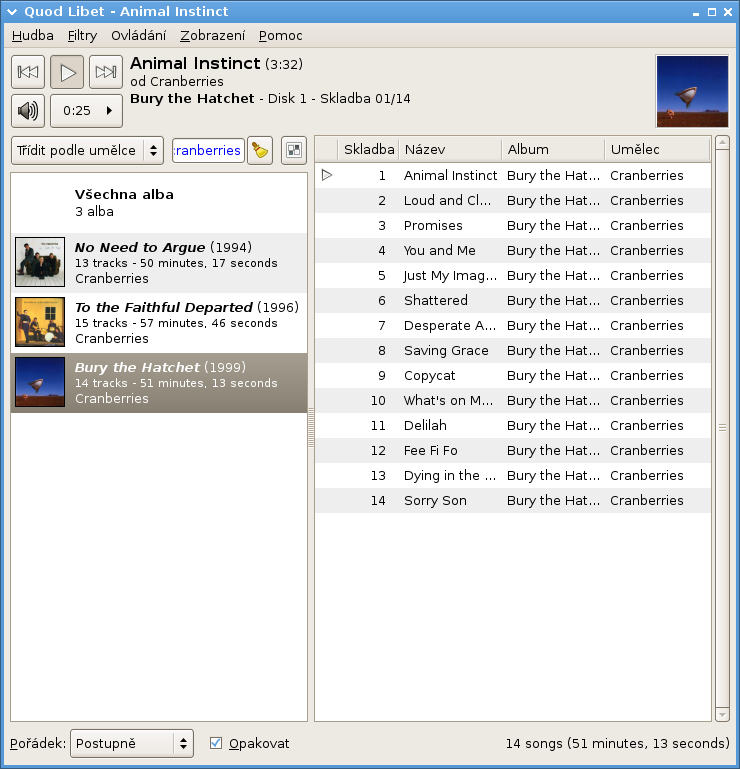Open the Filtry menu
740x769 pixels.
click(82, 36)
